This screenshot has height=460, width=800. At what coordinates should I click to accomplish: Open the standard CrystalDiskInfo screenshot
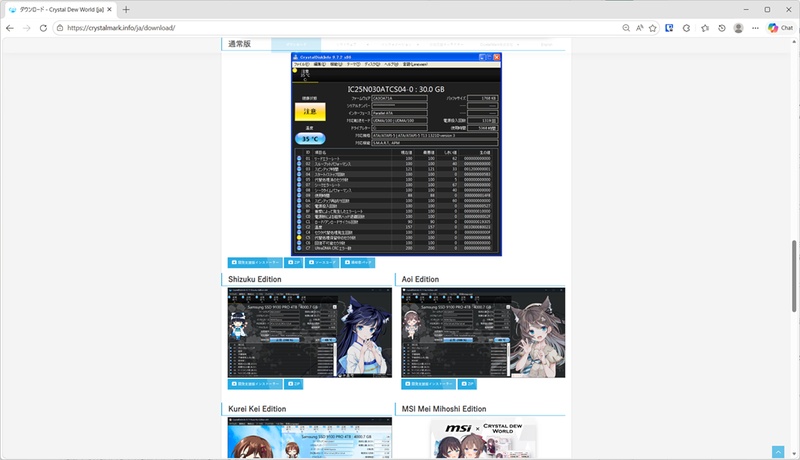[x=396, y=154]
